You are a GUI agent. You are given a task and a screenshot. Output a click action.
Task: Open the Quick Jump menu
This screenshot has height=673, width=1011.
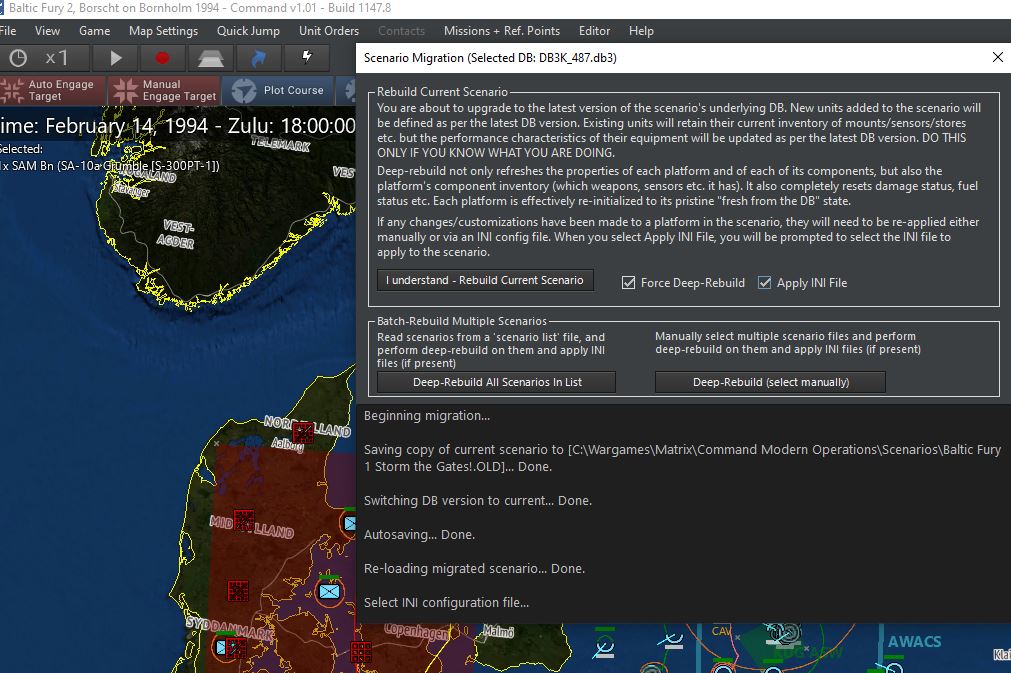click(x=248, y=31)
